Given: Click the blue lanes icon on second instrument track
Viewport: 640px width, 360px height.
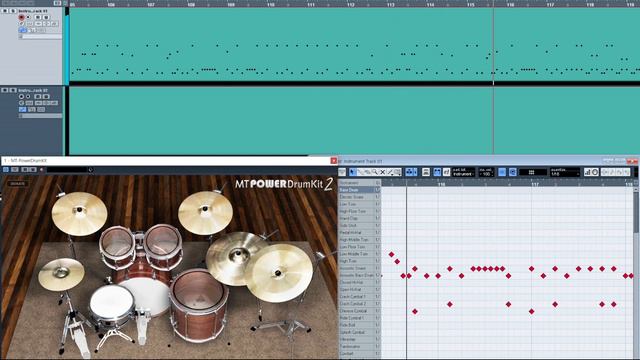Looking at the screenshot, I should [x=22, y=109].
